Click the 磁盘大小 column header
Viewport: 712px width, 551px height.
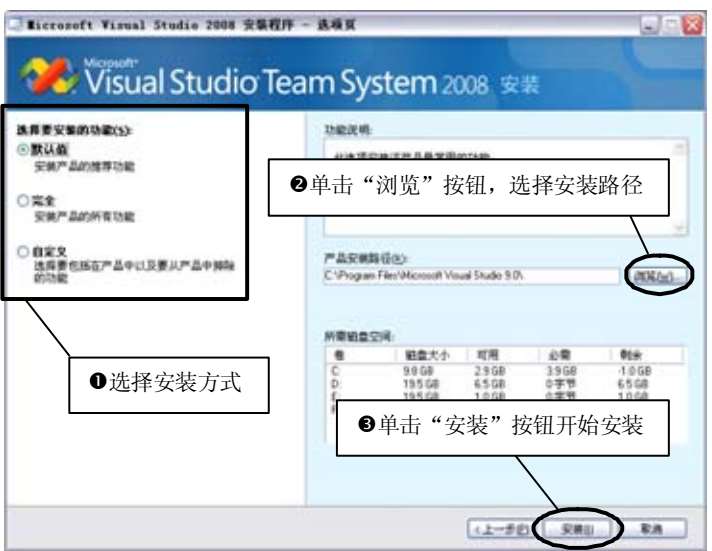coord(430,354)
